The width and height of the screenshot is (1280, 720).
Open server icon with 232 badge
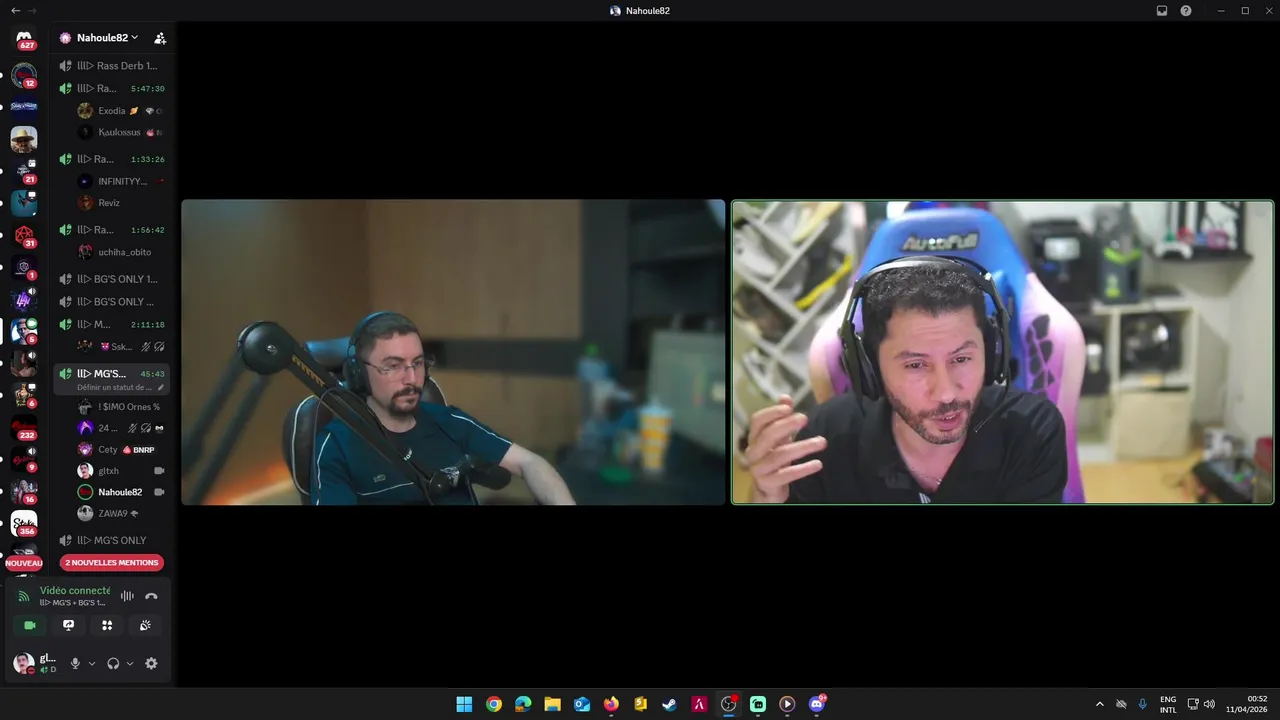click(24, 428)
